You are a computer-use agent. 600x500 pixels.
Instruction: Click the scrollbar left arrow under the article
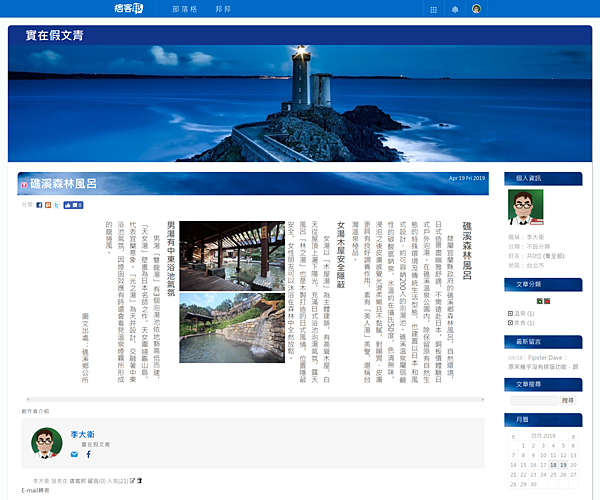coord(28,399)
